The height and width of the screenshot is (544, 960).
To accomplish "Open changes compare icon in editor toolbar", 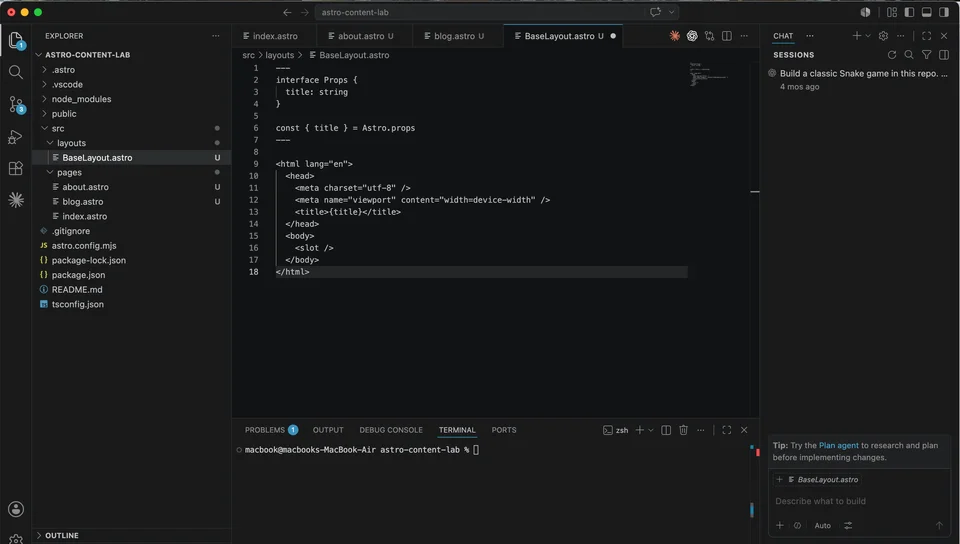I will tap(709, 36).
